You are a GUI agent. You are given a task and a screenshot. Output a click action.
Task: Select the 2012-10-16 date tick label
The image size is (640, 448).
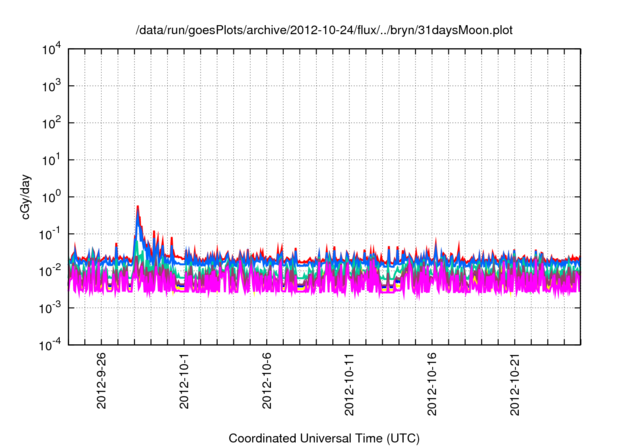pyautogui.click(x=433, y=384)
